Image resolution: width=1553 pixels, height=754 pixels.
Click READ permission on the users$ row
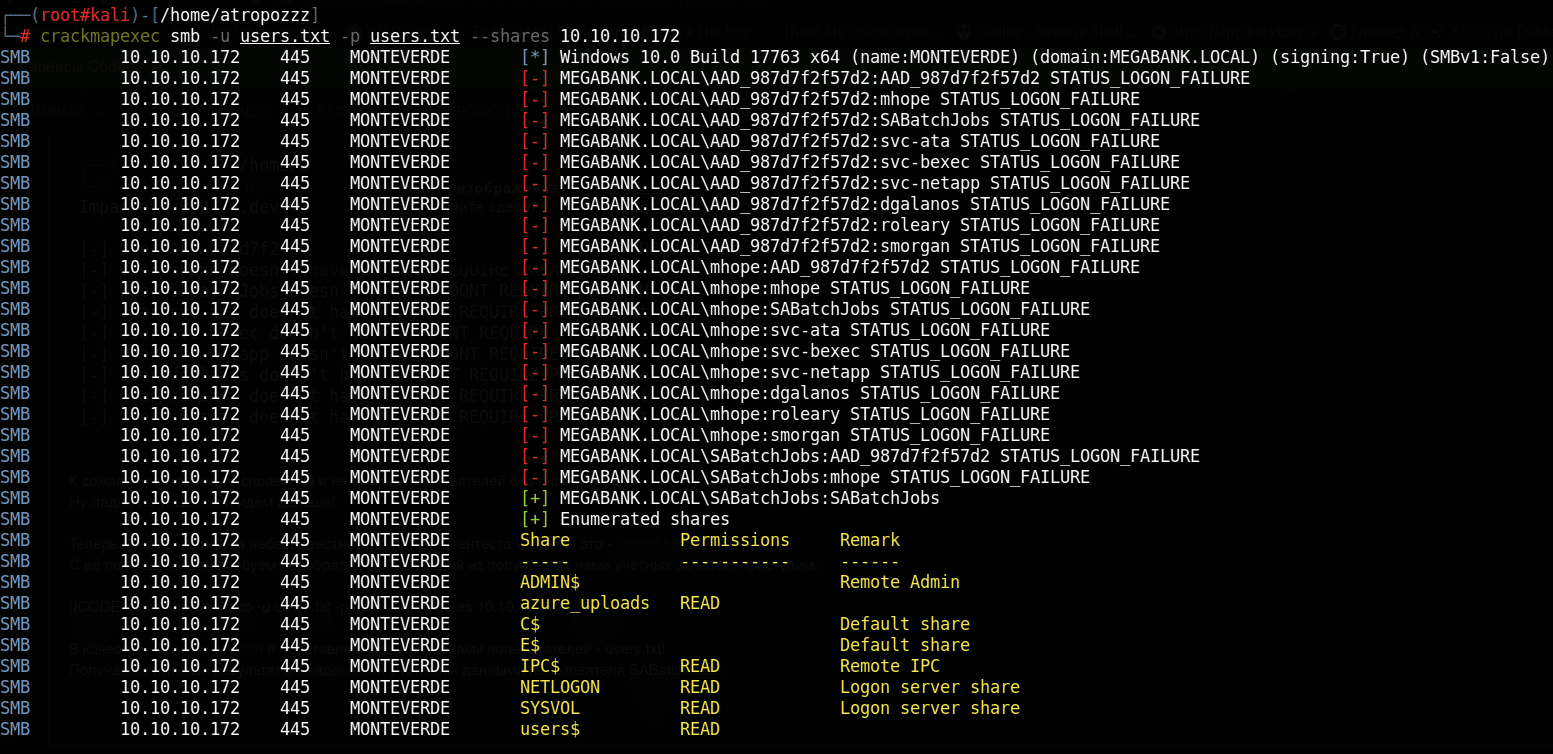coord(700,729)
